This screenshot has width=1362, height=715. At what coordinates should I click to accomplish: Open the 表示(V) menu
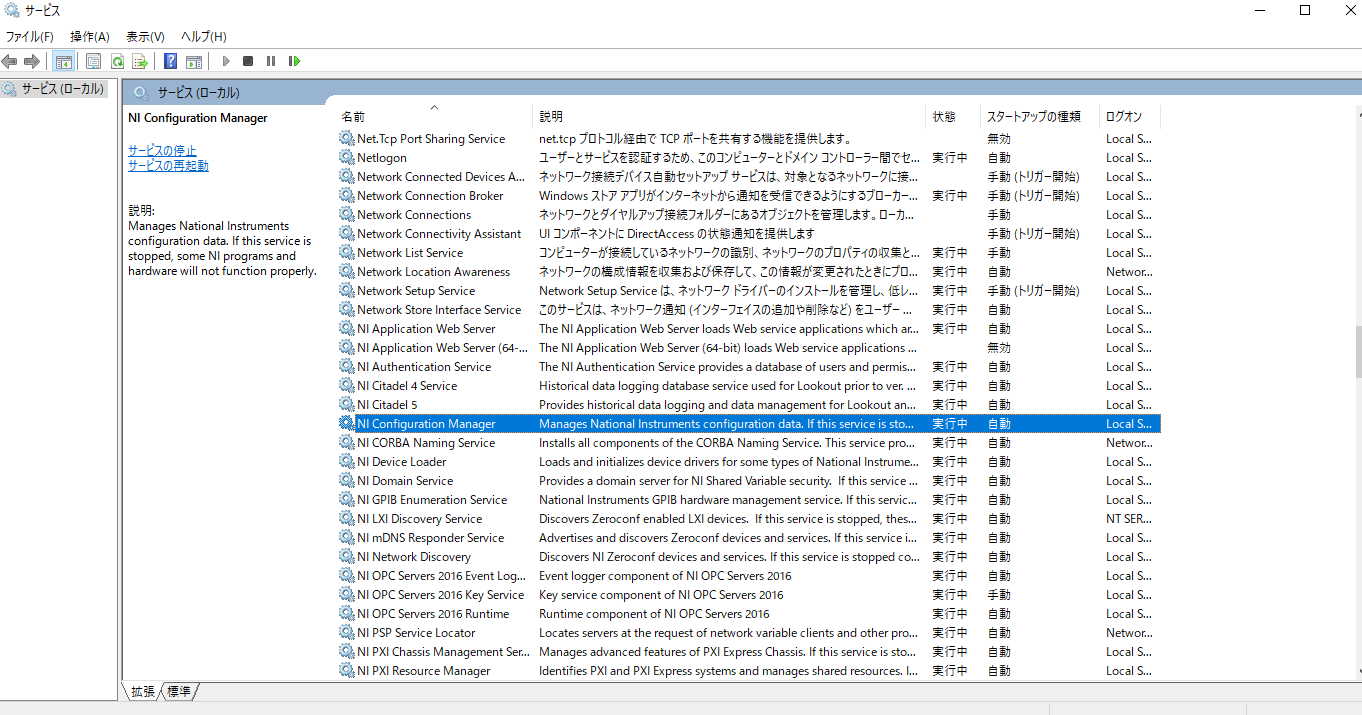(x=145, y=36)
